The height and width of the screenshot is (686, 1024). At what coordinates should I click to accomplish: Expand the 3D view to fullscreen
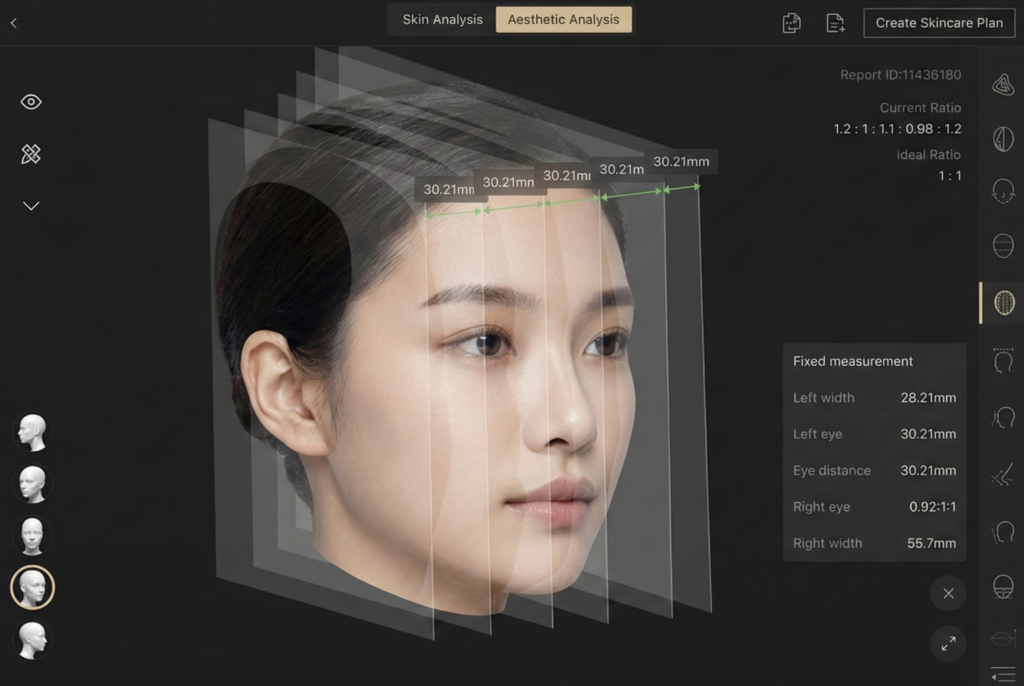948,644
